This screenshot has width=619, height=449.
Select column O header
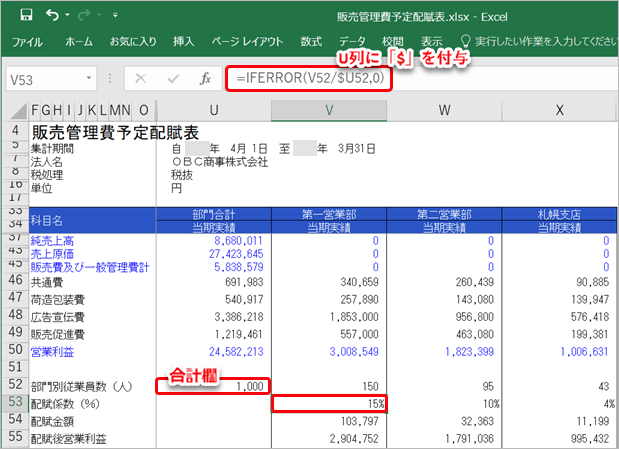[x=144, y=110]
